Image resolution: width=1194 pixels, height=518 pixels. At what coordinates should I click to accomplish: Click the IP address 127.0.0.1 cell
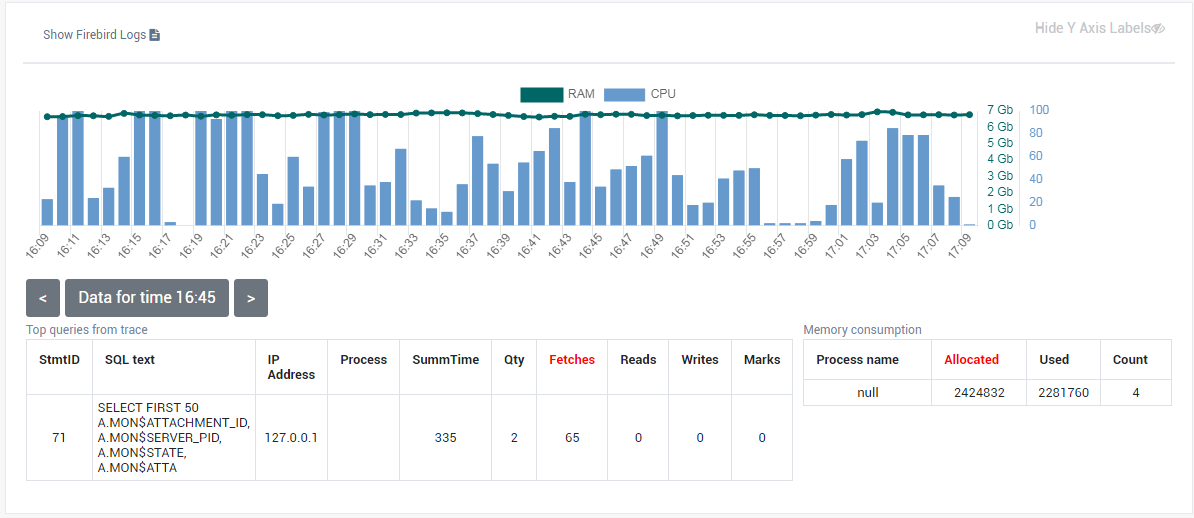(x=291, y=437)
